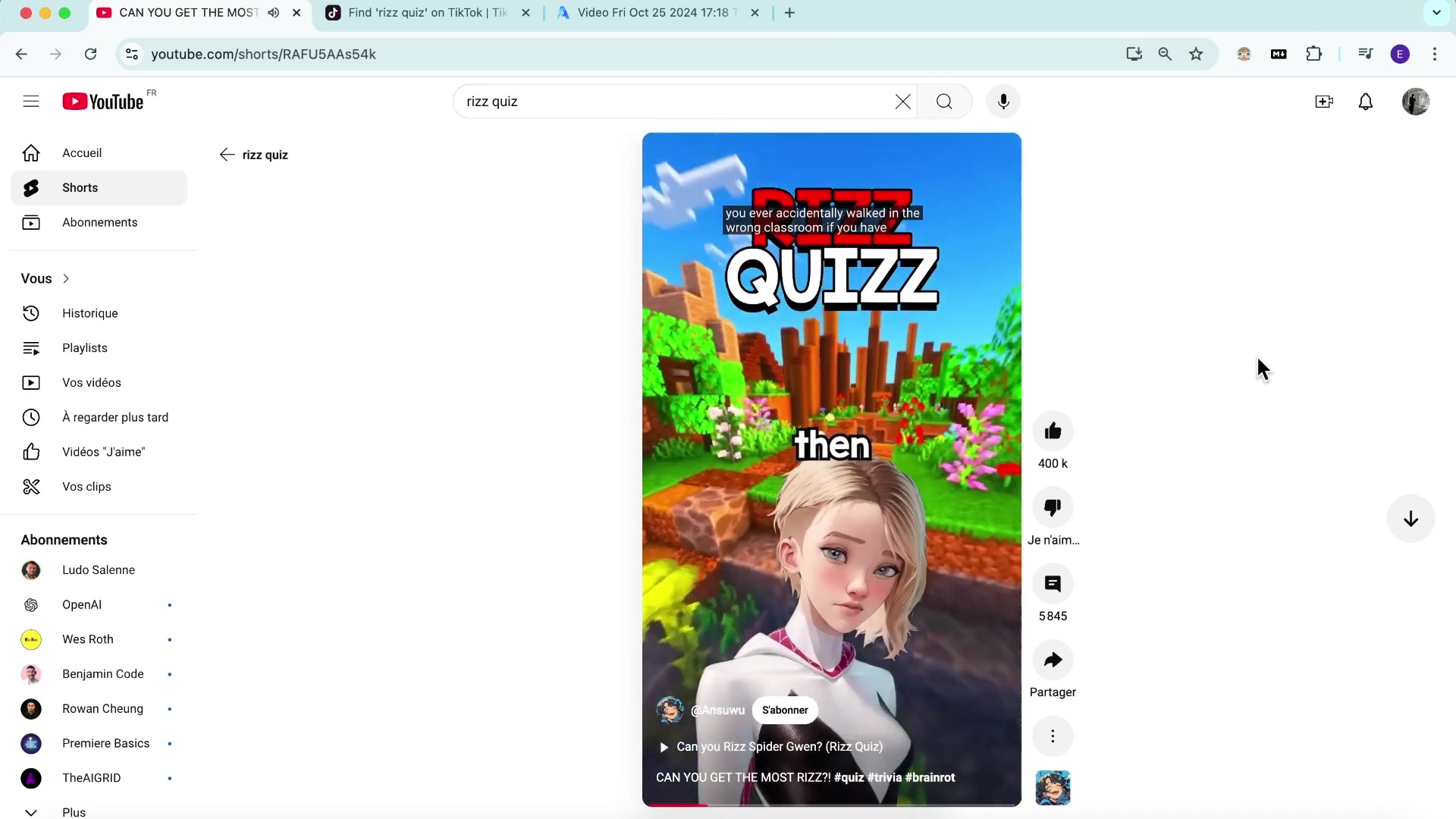
Task: Open the notifications bell
Action: [x=1366, y=102]
